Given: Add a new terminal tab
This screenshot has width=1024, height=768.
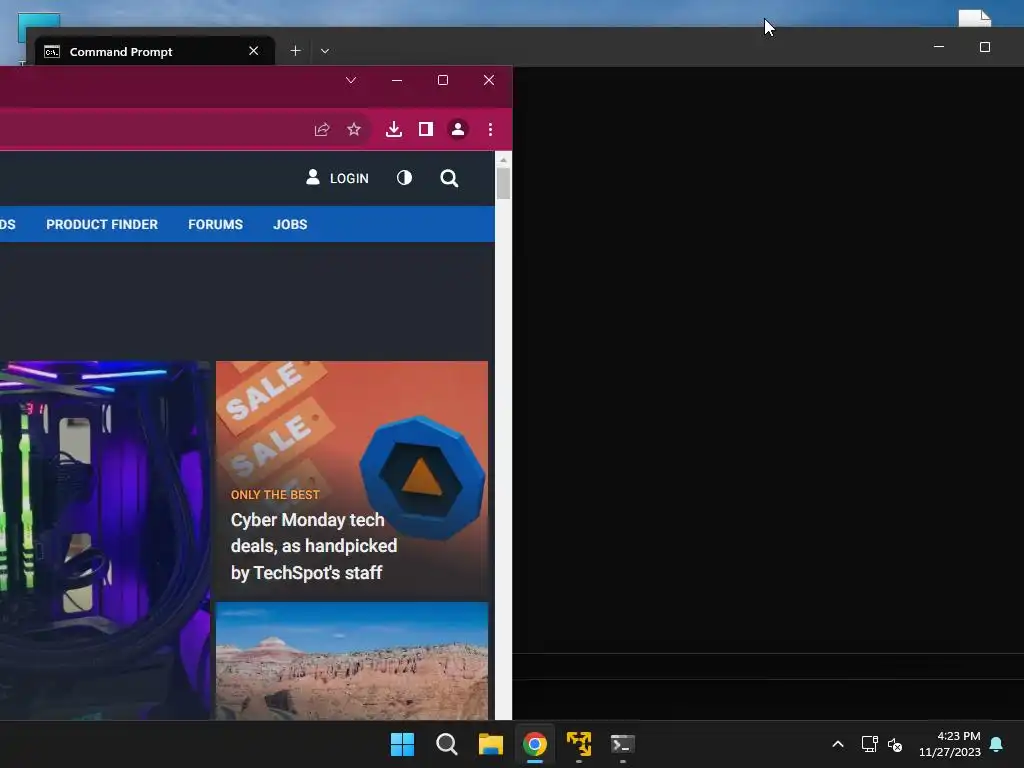Looking at the screenshot, I should pyautogui.click(x=295, y=50).
